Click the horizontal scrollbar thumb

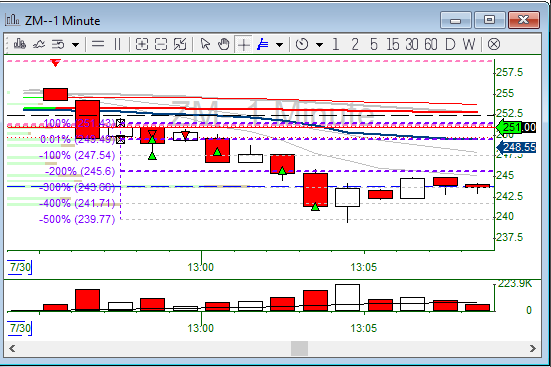click(299, 348)
